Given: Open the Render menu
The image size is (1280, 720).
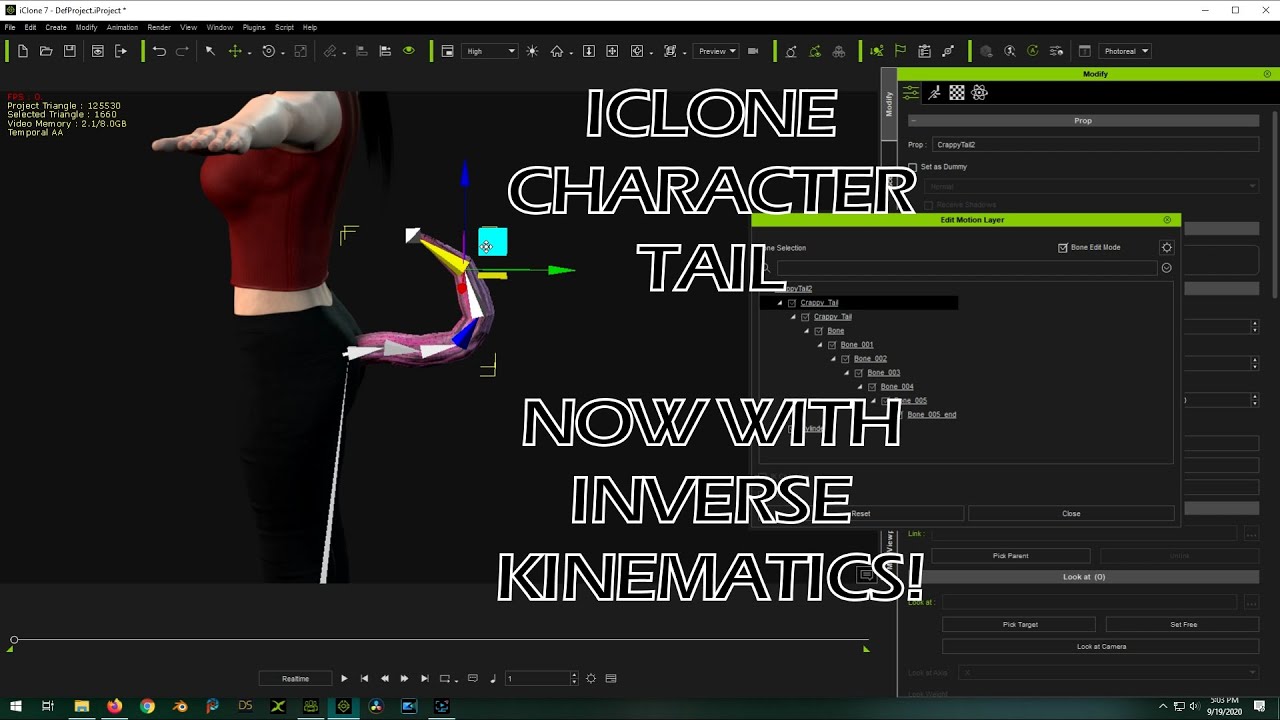Looking at the screenshot, I should click(x=159, y=28).
